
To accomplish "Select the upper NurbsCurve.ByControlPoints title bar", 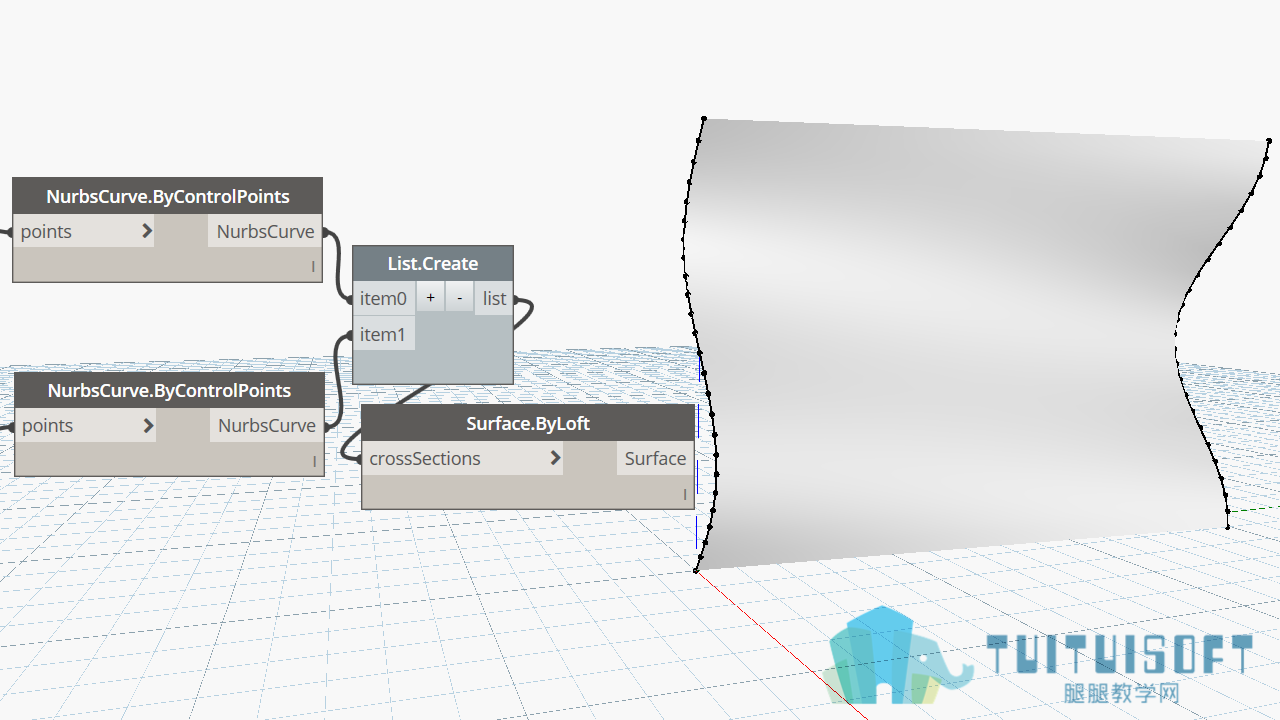I will coord(168,196).
